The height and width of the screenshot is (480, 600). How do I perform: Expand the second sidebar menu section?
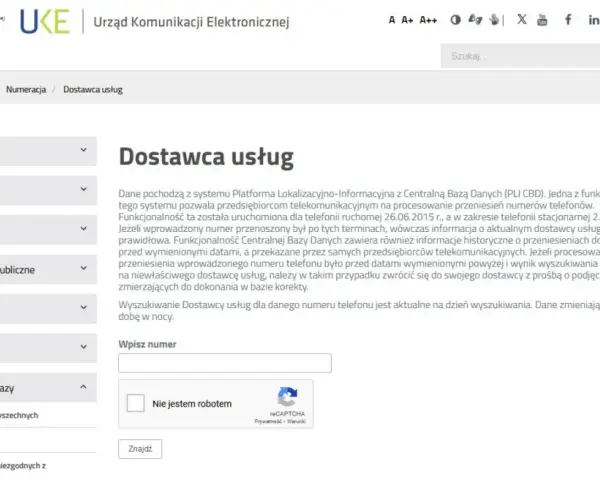coord(48,190)
